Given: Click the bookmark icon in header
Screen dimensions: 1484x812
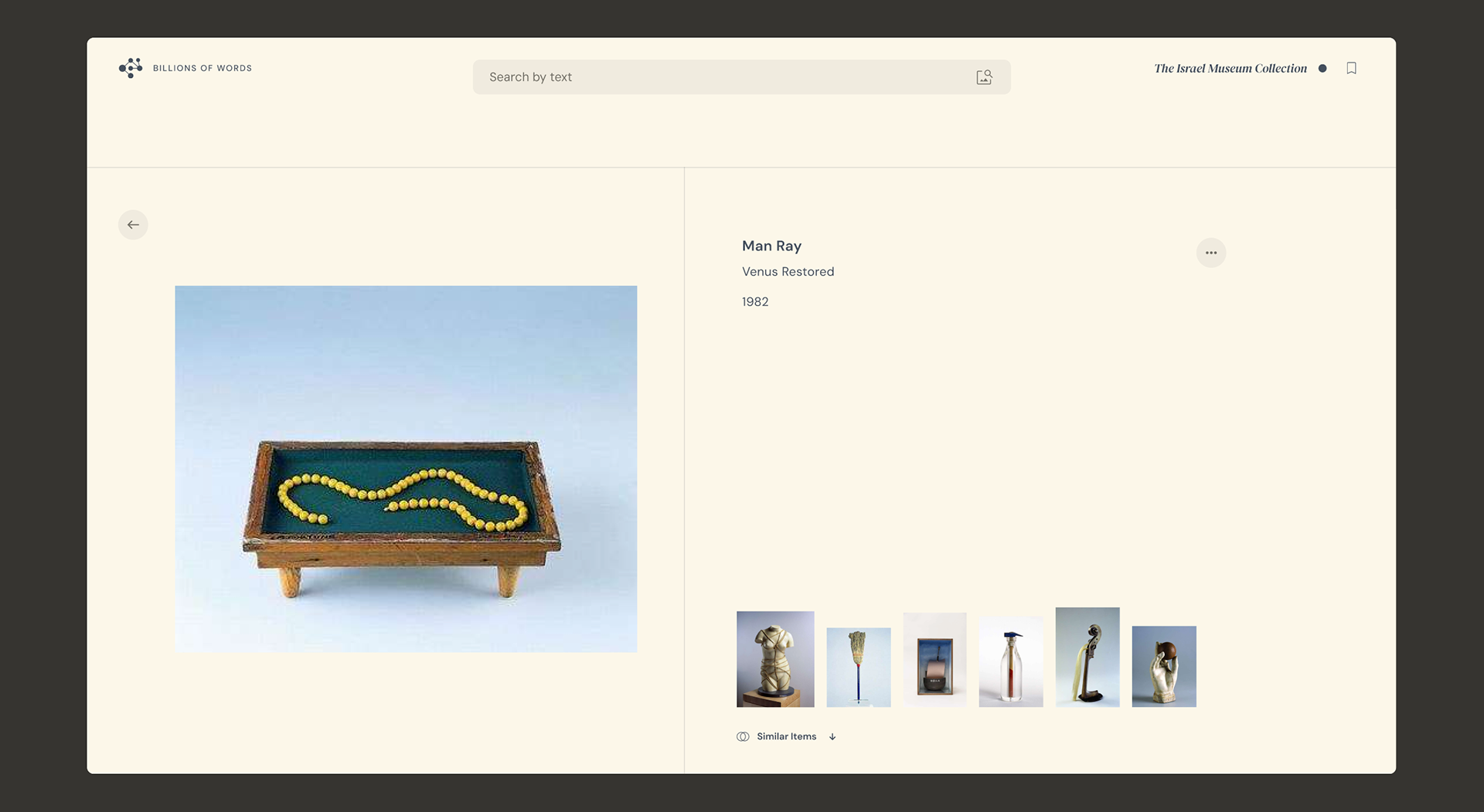Looking at the screenshot, I should pos(1351,68).
